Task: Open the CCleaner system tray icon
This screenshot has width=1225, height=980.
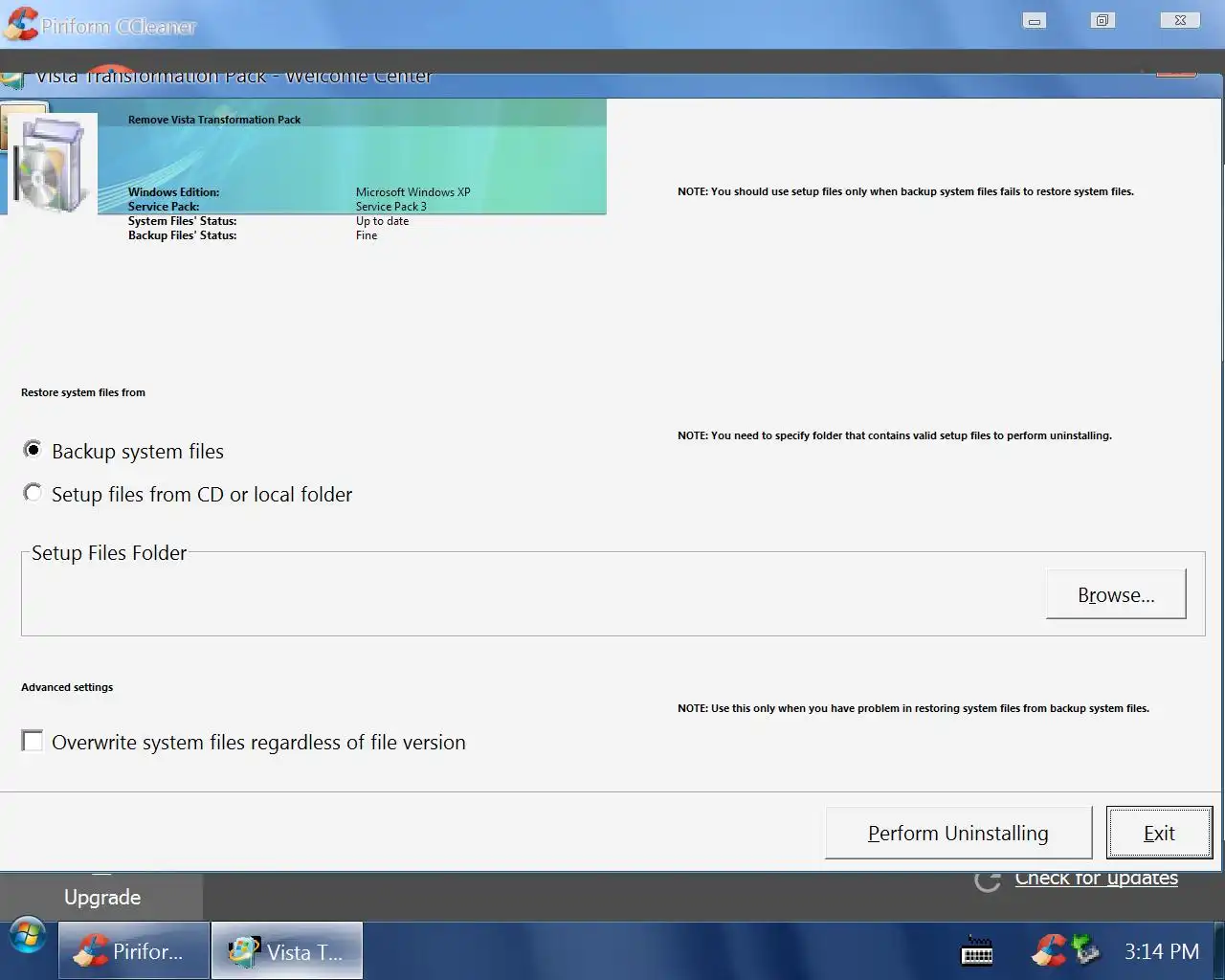Action: pos(1049,950)
